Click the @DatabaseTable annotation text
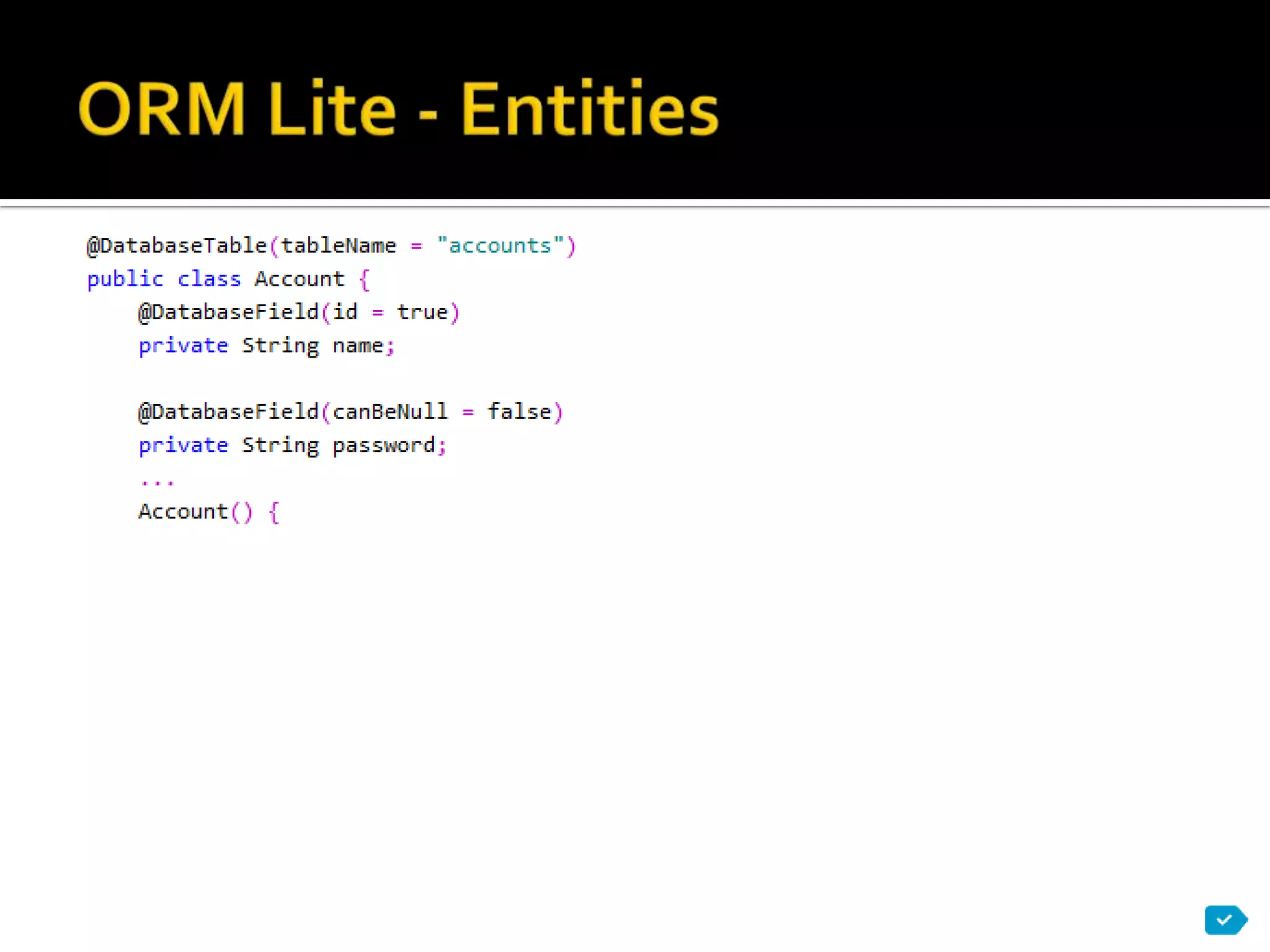The image size is (1270, 952). click(x=177, y=246)
